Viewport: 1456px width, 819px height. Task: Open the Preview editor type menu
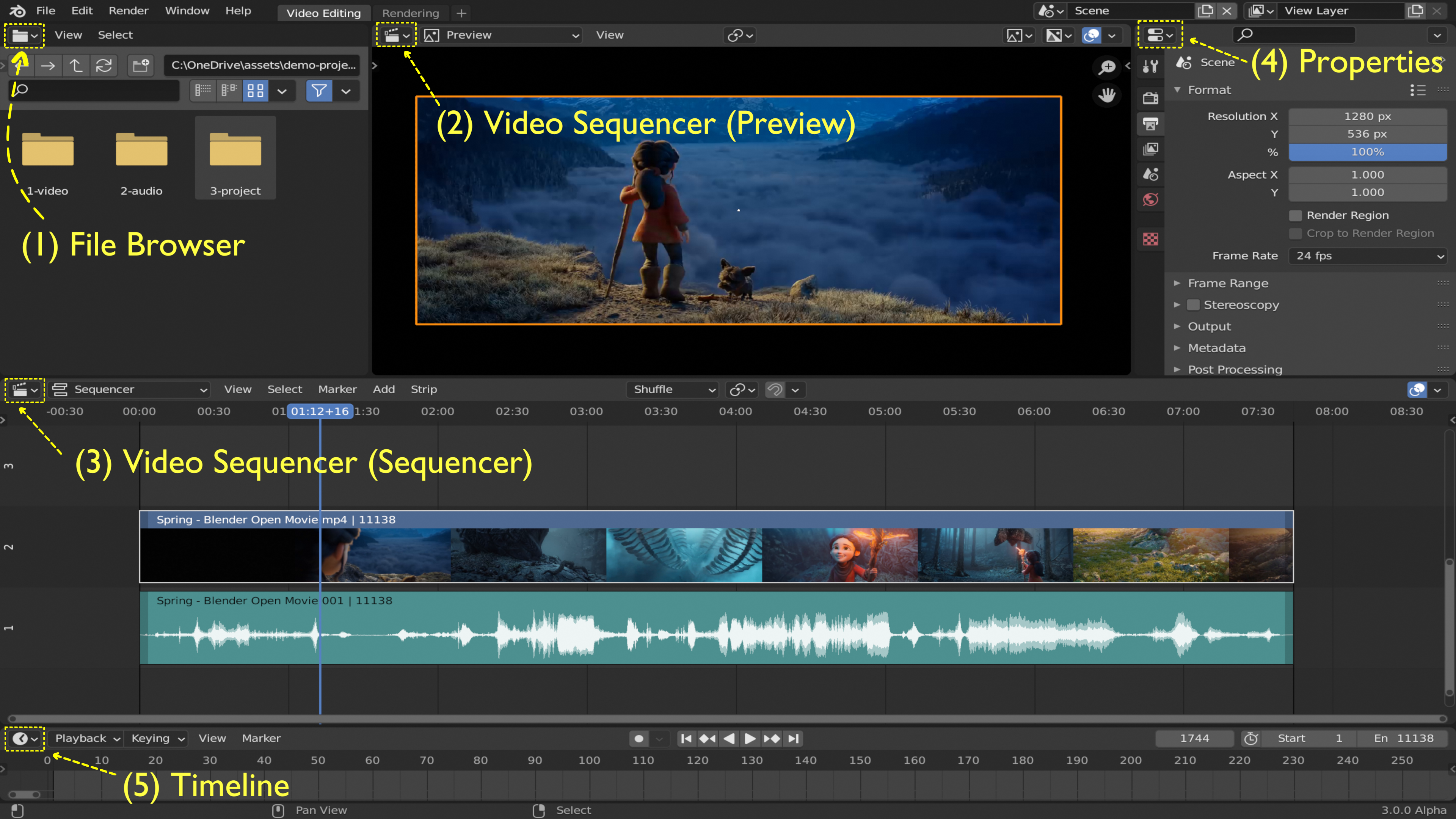pos(397,35)
